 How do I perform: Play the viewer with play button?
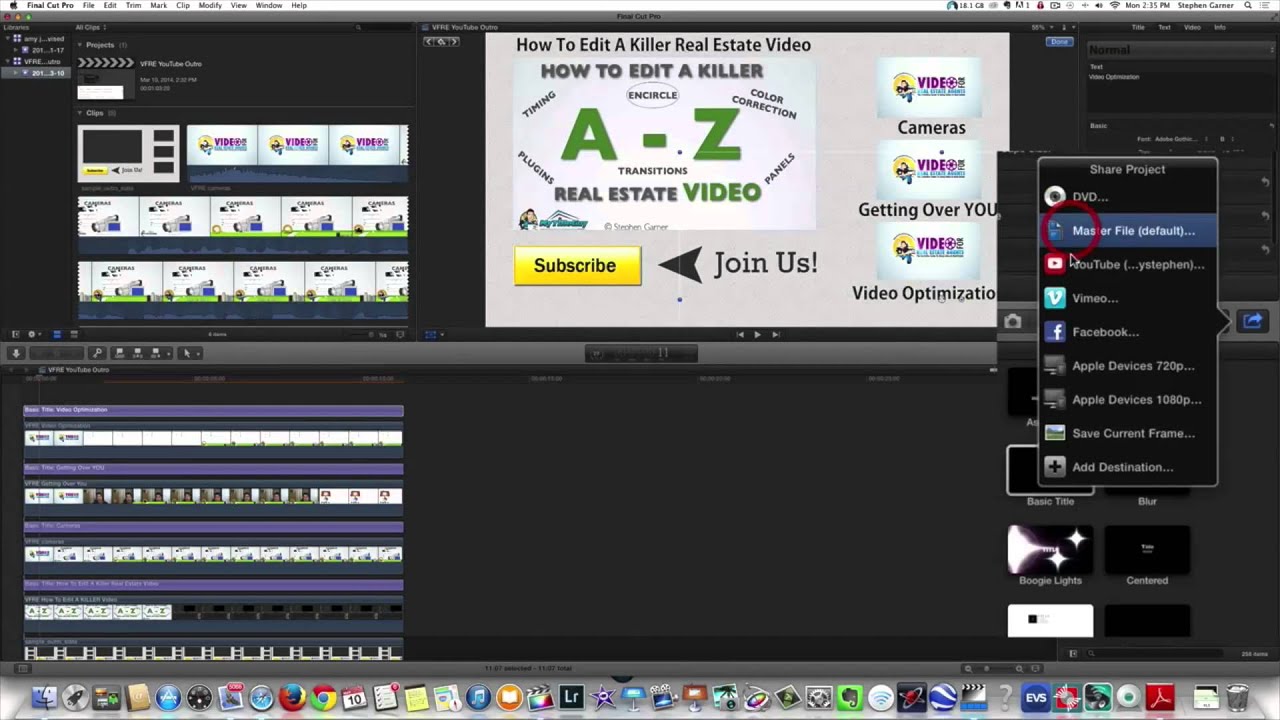click(757, 335)
